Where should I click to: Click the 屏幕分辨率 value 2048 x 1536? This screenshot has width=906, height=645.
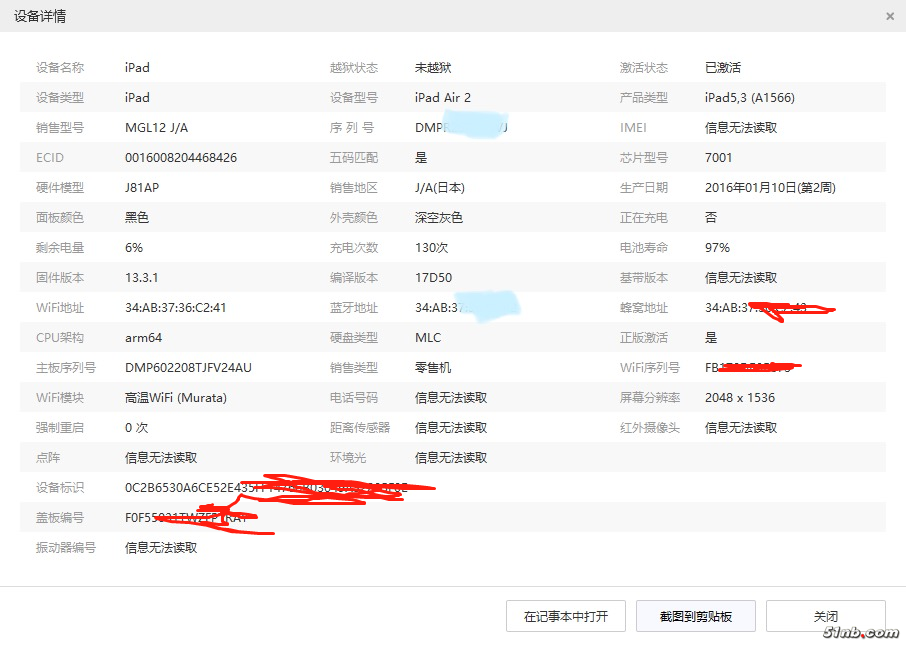pyautogui.click(x=740, y=398)
